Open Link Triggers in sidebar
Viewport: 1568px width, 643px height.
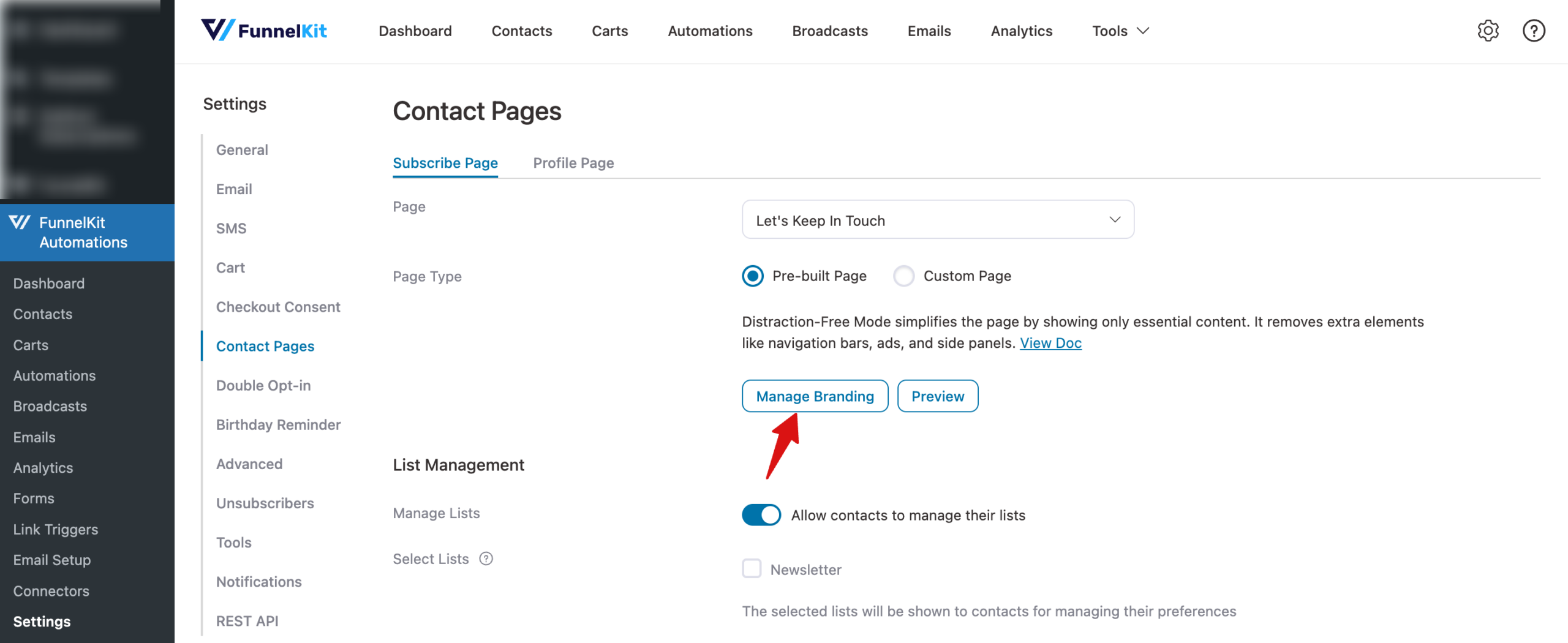(x=56, y=529)
